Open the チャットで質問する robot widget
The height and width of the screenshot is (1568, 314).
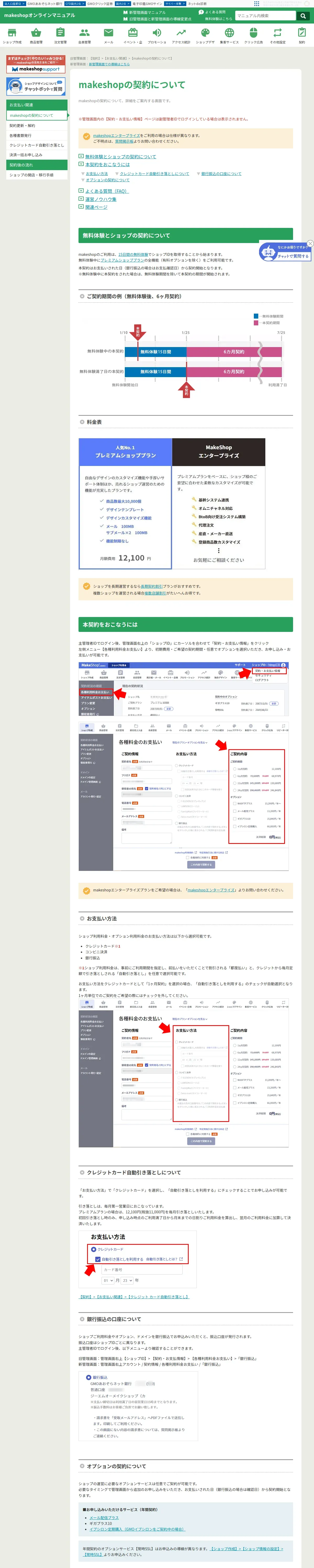click(285, 252)
